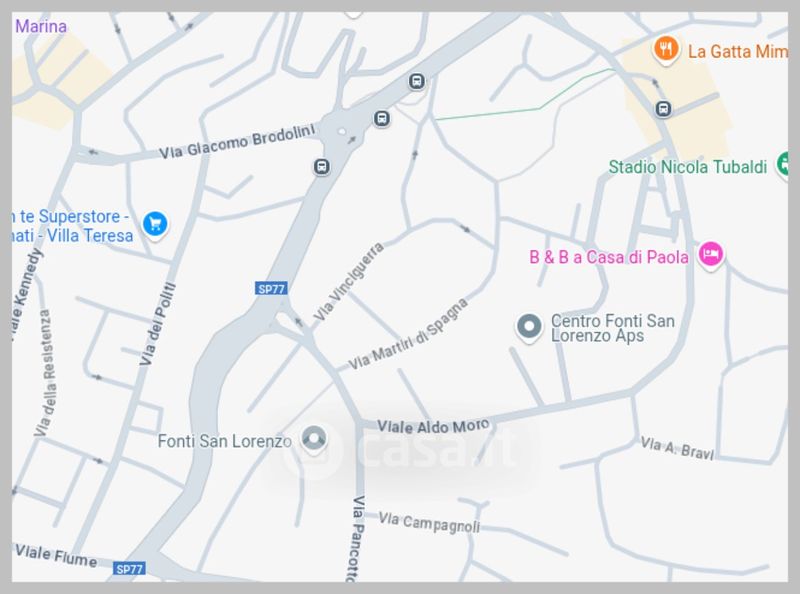Click the bus stop icon below Via Giacomo Brodolini

click(321, 167)
